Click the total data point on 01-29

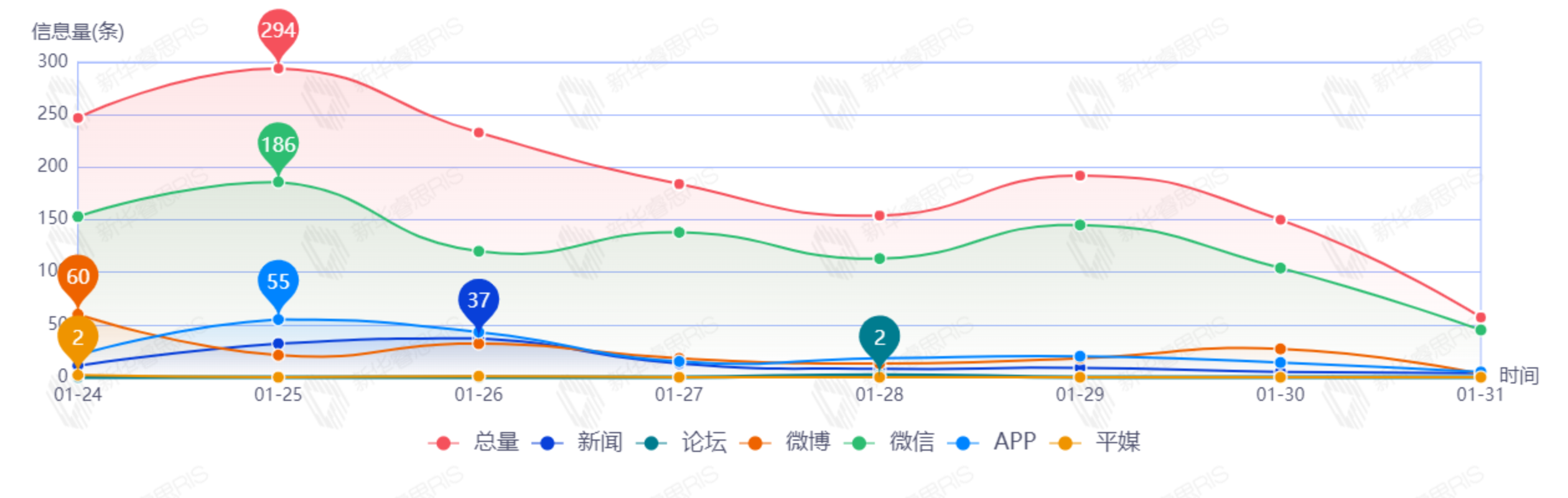(1080, 176)
